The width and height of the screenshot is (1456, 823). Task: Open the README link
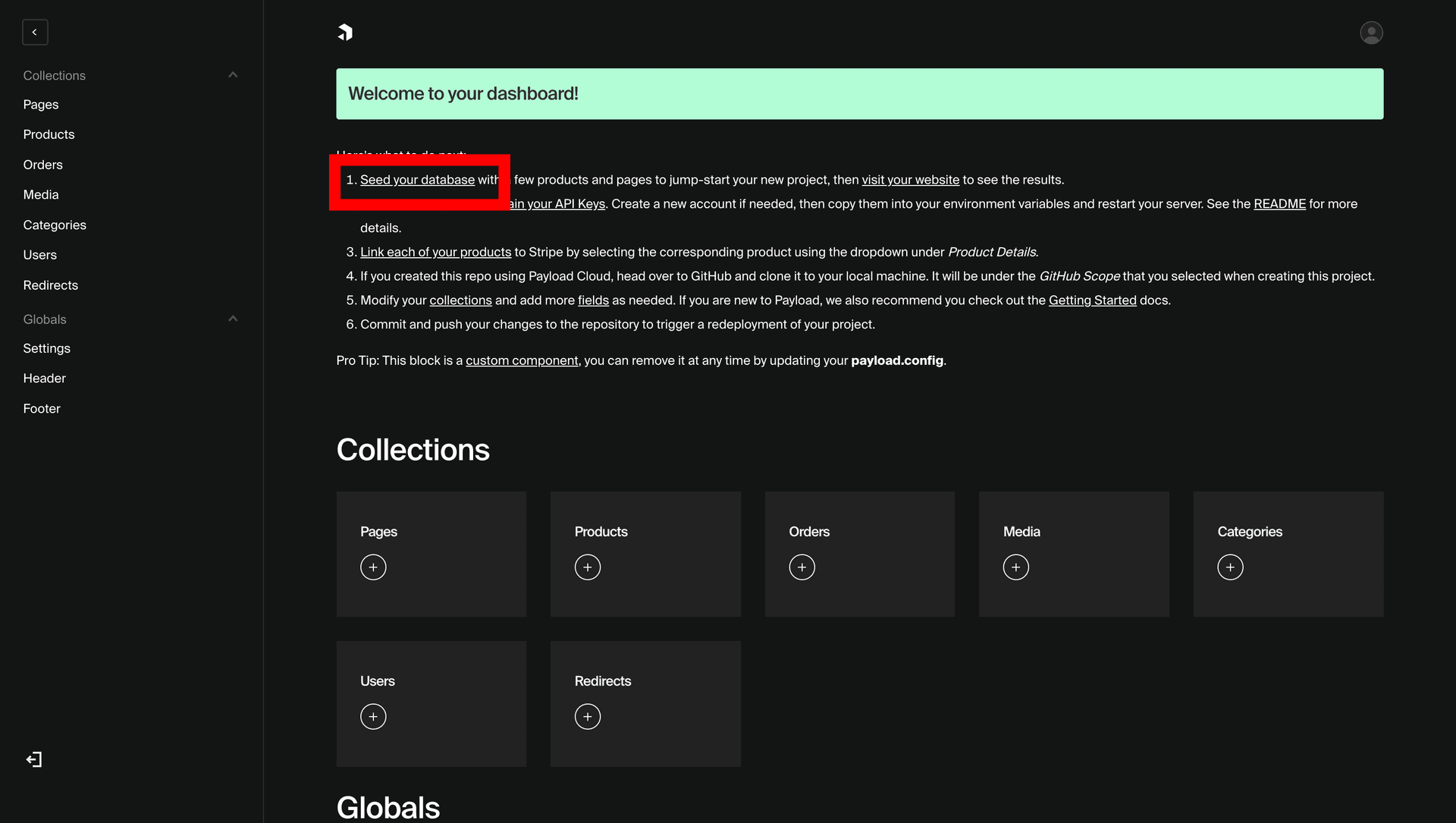(1279, 203)
